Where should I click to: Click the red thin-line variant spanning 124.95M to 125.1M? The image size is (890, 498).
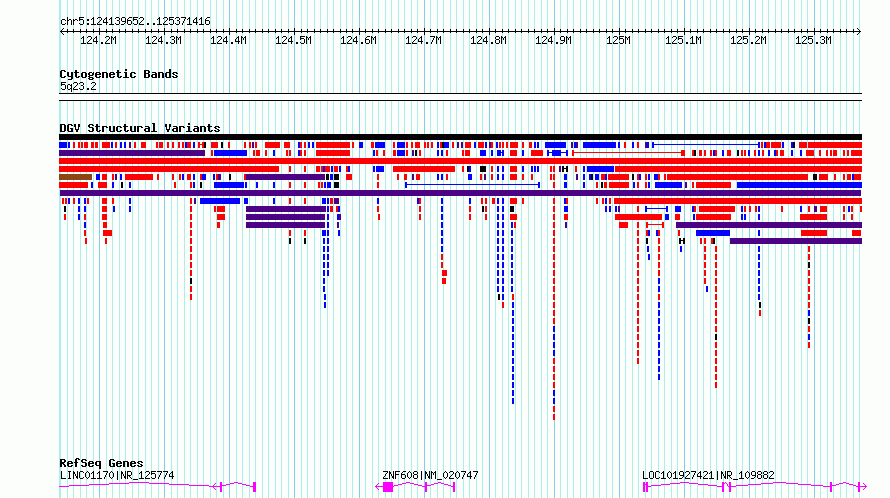(x=628, y=153)
